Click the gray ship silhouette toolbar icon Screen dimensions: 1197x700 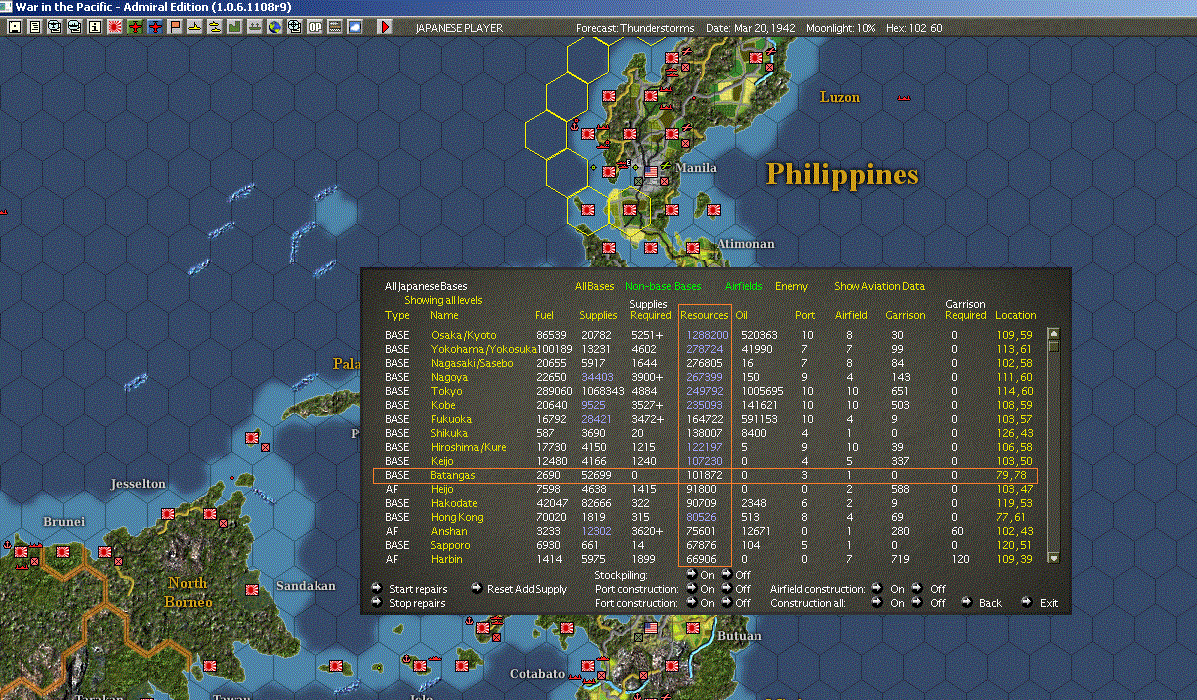254,27
